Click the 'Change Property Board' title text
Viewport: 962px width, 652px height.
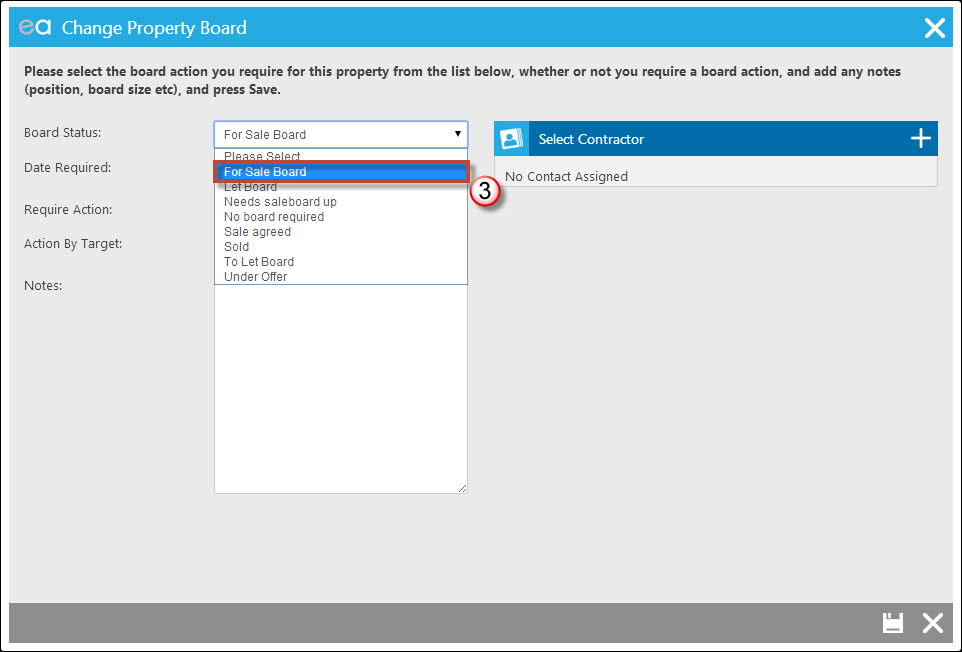154,28
